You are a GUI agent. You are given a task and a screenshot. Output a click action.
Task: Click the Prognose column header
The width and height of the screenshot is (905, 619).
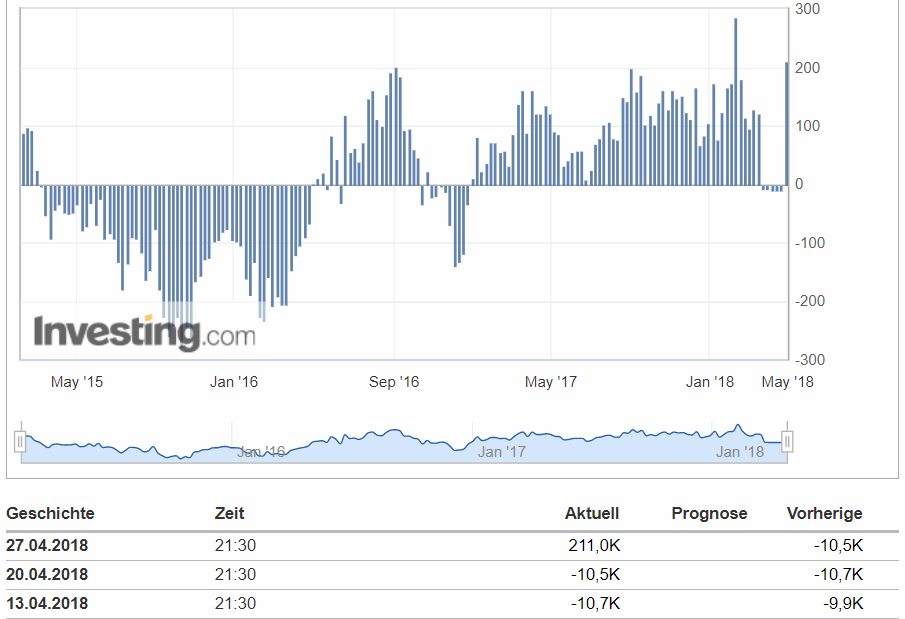click(709, 513)
